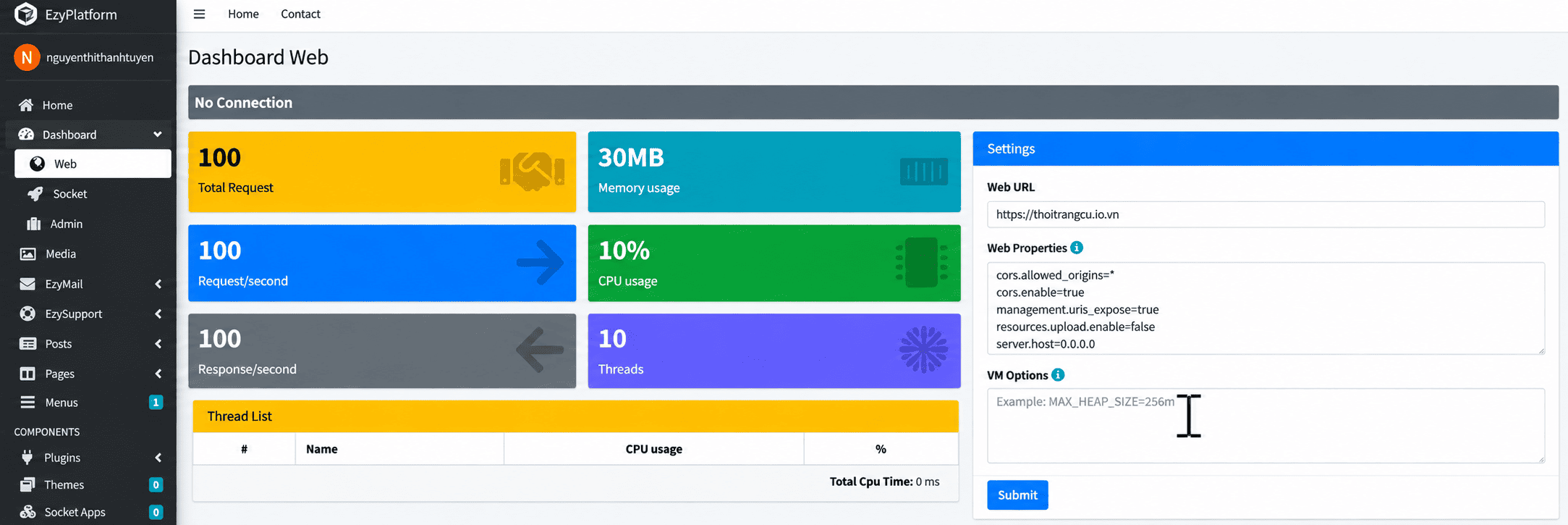Expand the Plugins submenu arrow
Screen dimensions: 1568x525
(x=158, y=458)
